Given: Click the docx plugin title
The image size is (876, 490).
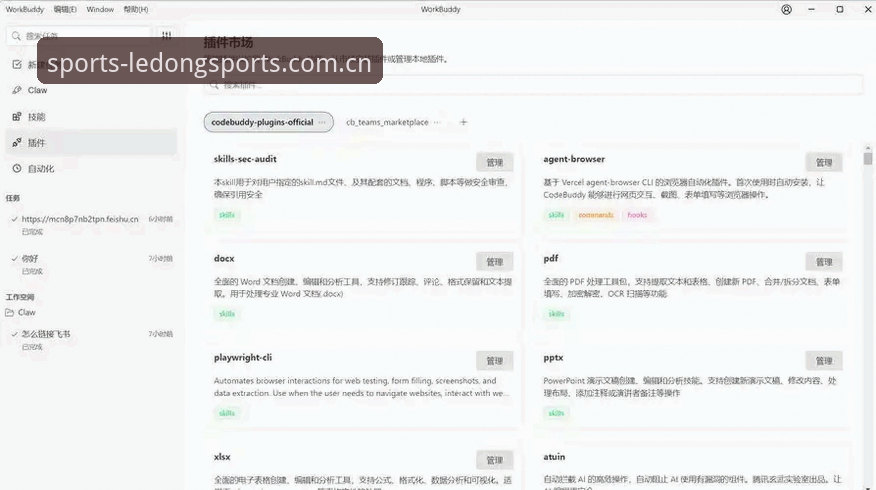Looking at the screenshot, I should click(x=224, y=259).
